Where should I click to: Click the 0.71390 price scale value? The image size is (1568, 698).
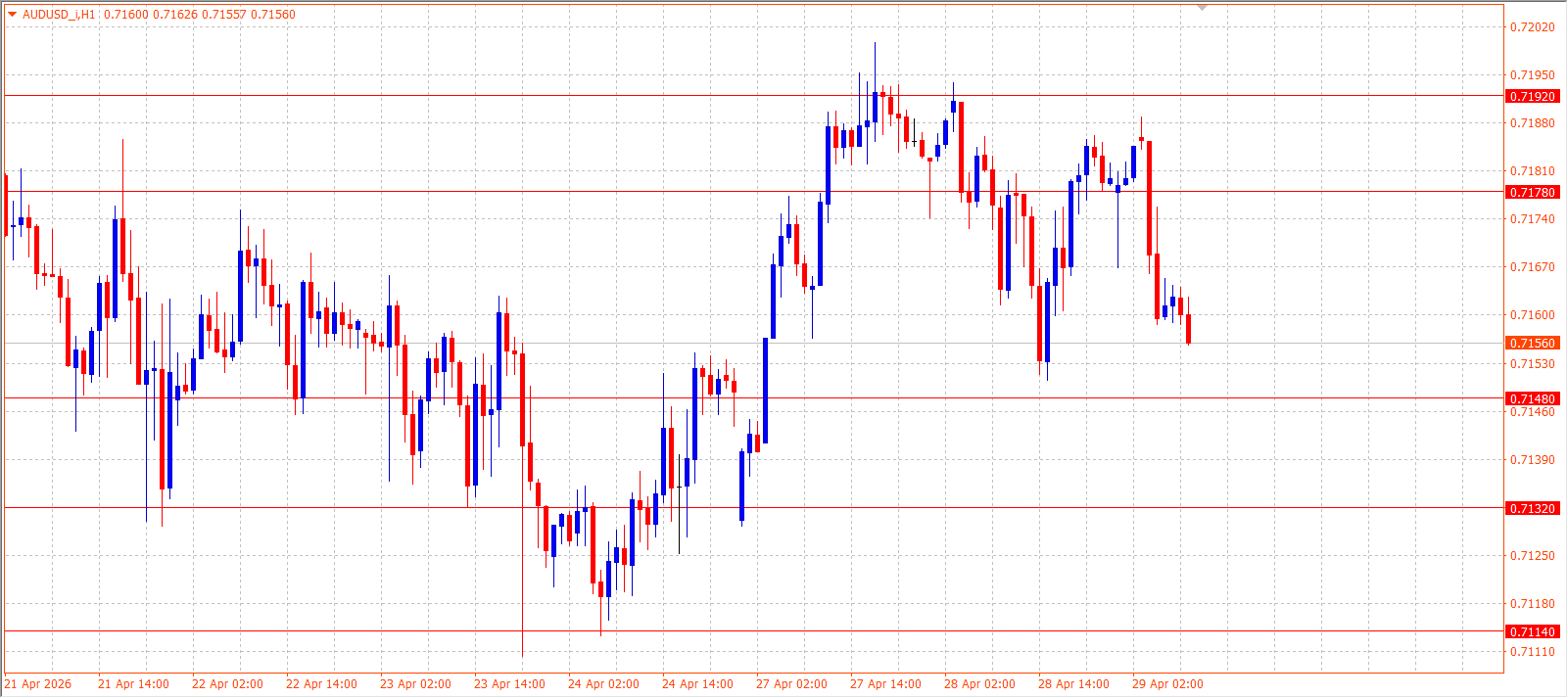coord(1532,459)
